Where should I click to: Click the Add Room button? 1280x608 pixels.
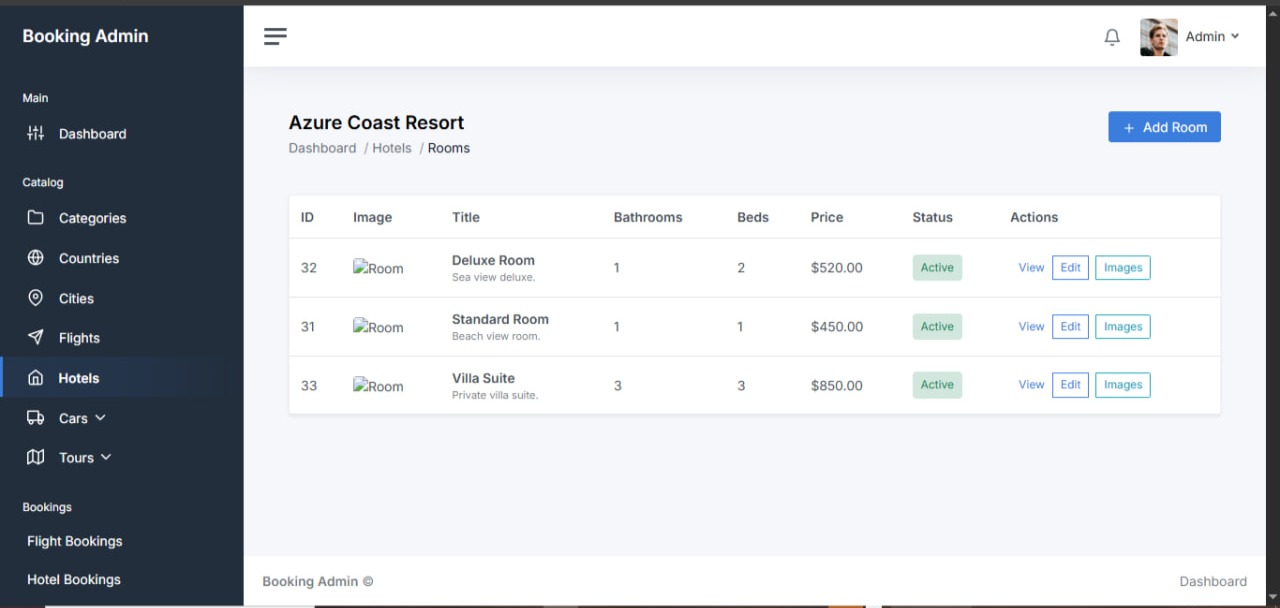coord(1164,127)
